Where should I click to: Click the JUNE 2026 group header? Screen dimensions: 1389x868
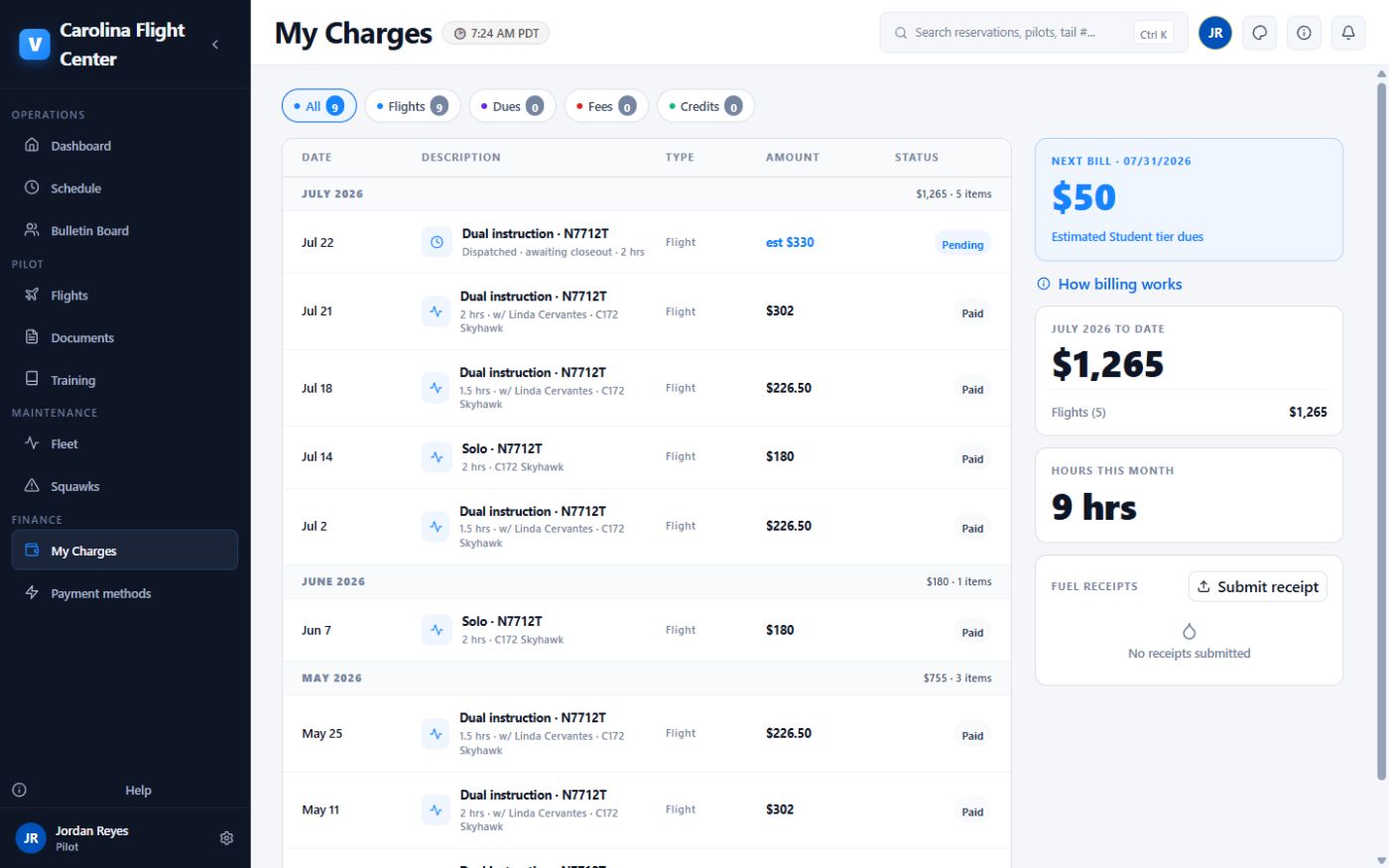647,581
